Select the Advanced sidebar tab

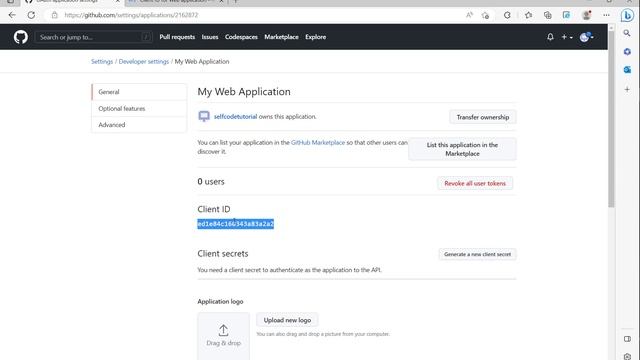coord(139,125)
